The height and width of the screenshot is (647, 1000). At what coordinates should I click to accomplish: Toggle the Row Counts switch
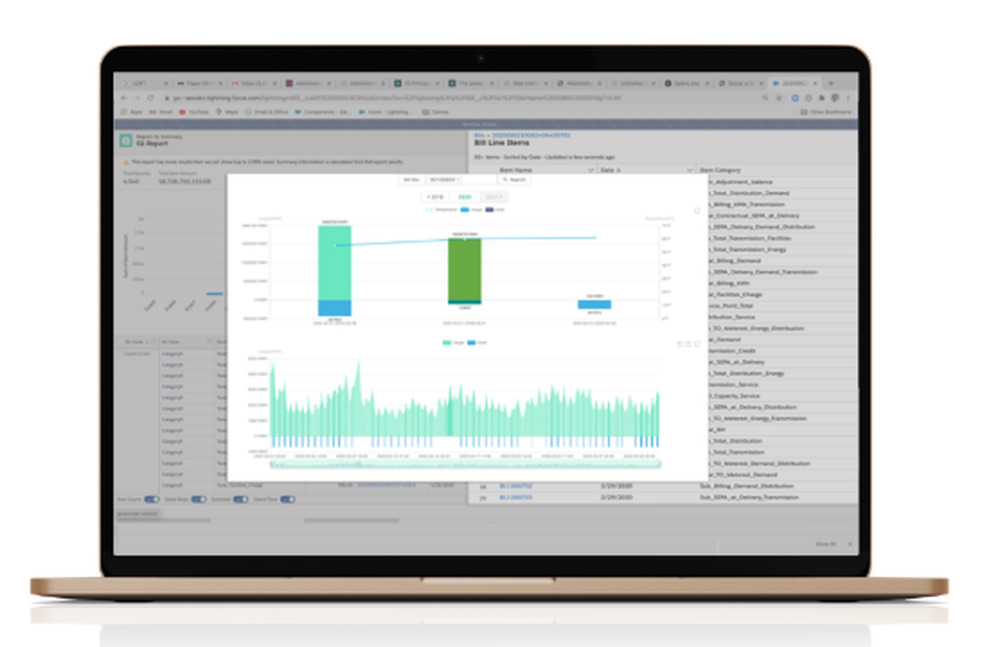click(152, 499)
